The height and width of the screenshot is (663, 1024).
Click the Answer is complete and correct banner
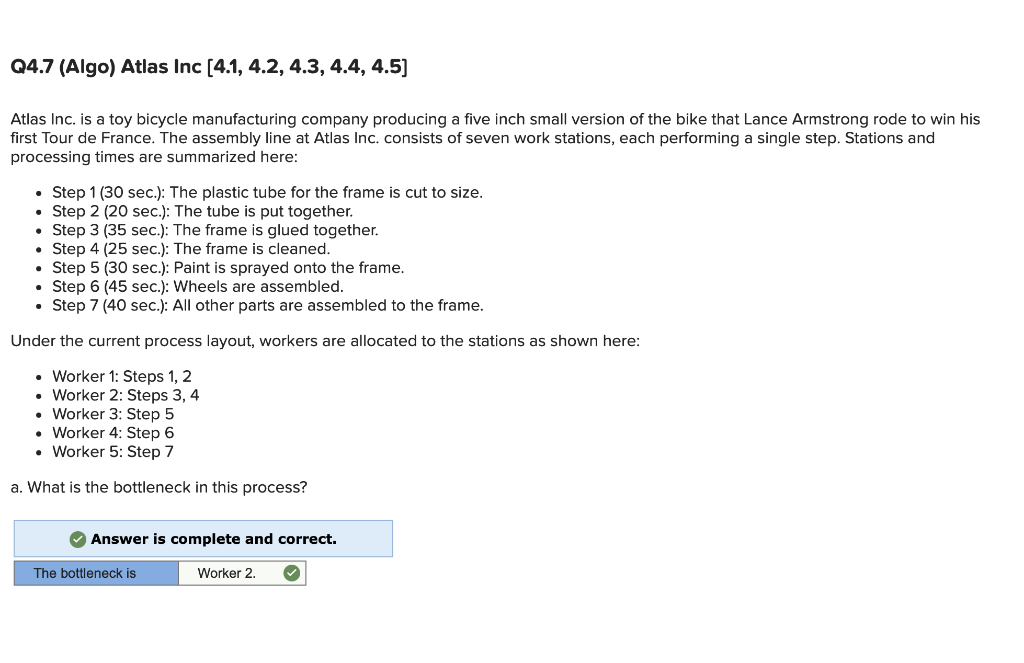203,538
